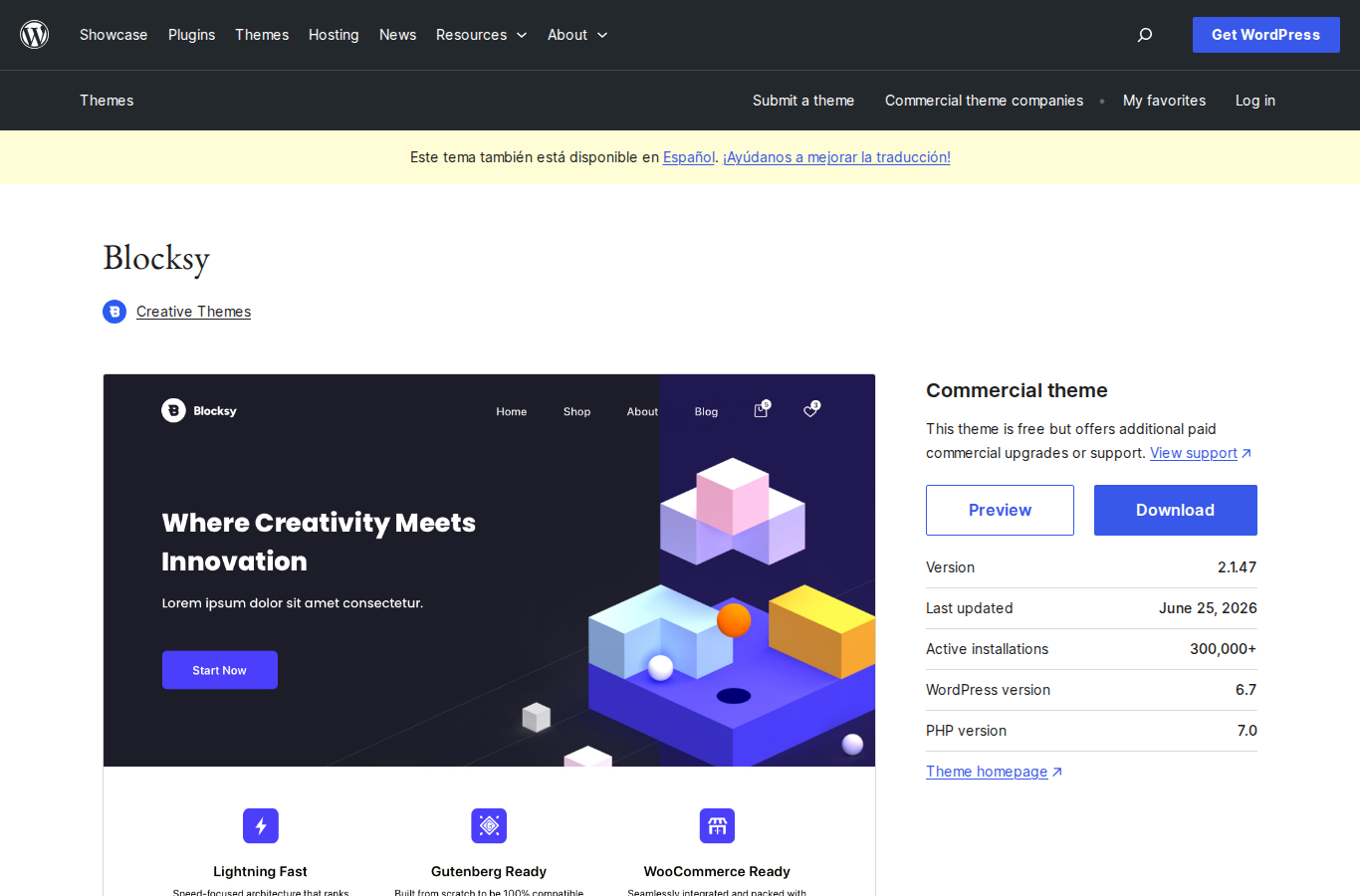Click the Blocksy theme title heading

tap(156, 258)
